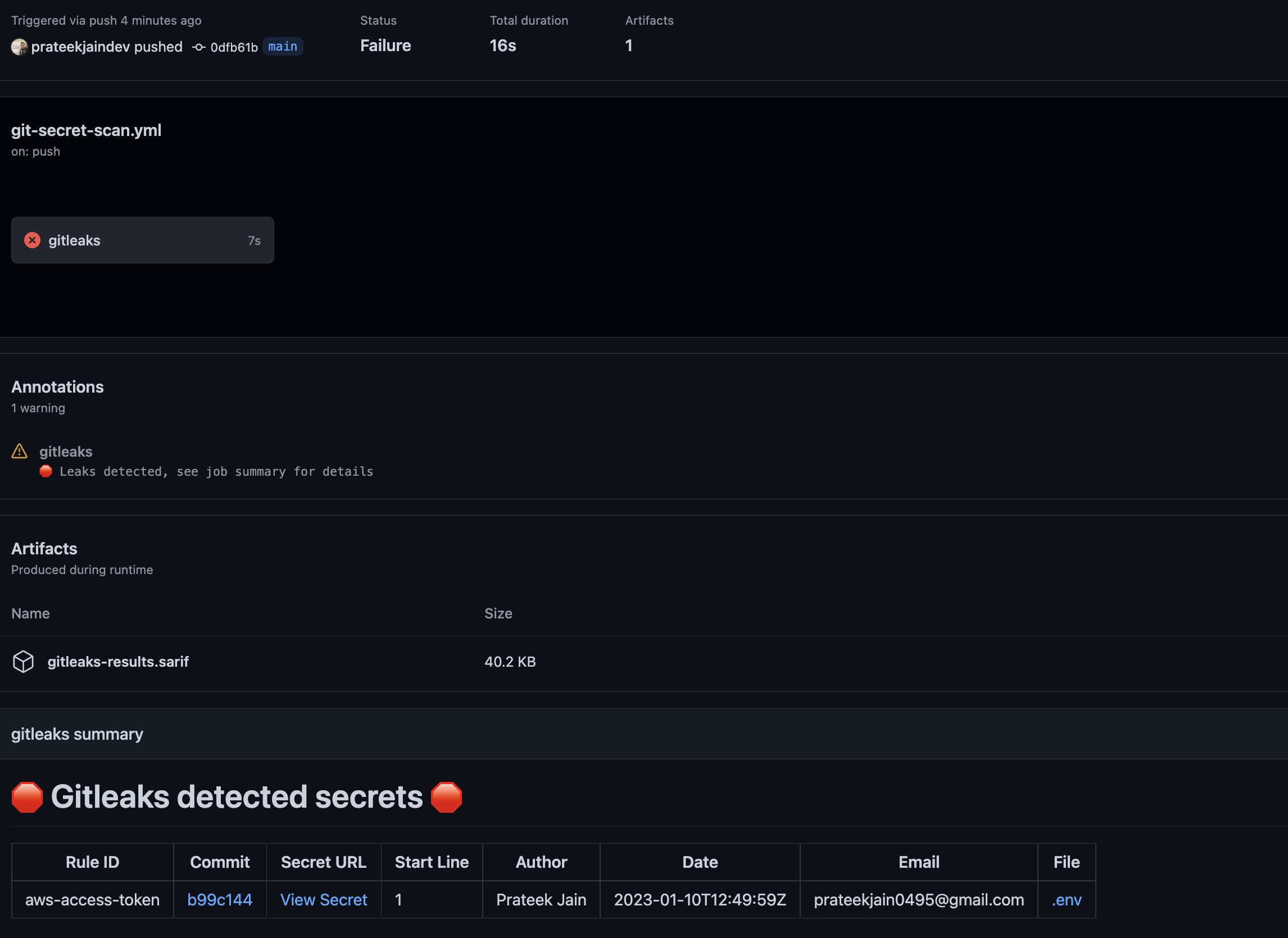Click the gitleaks summary header
Screen dimensions: 1288x938
[77, 734]
